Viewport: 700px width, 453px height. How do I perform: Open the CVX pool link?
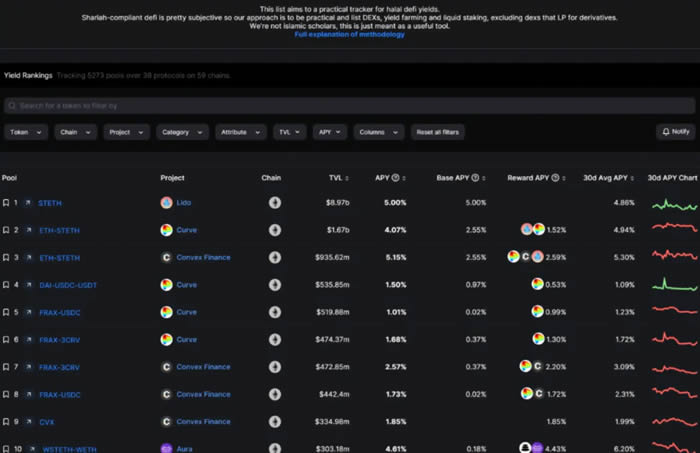[46, 422]
